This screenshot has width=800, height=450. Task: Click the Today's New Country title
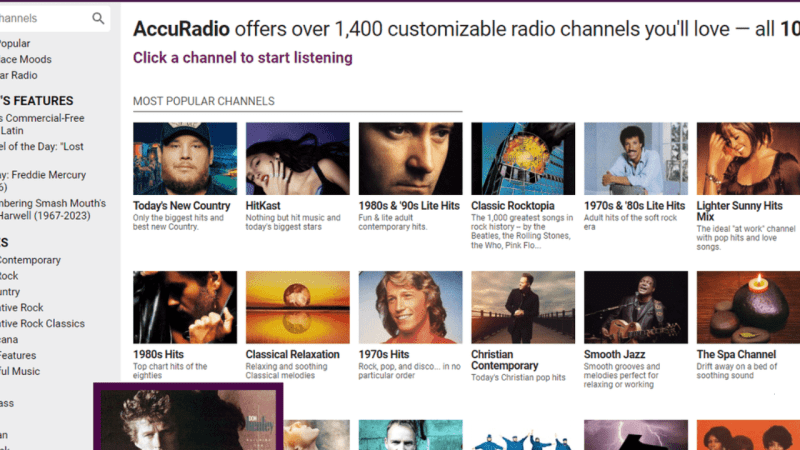[x=182, y=206]
